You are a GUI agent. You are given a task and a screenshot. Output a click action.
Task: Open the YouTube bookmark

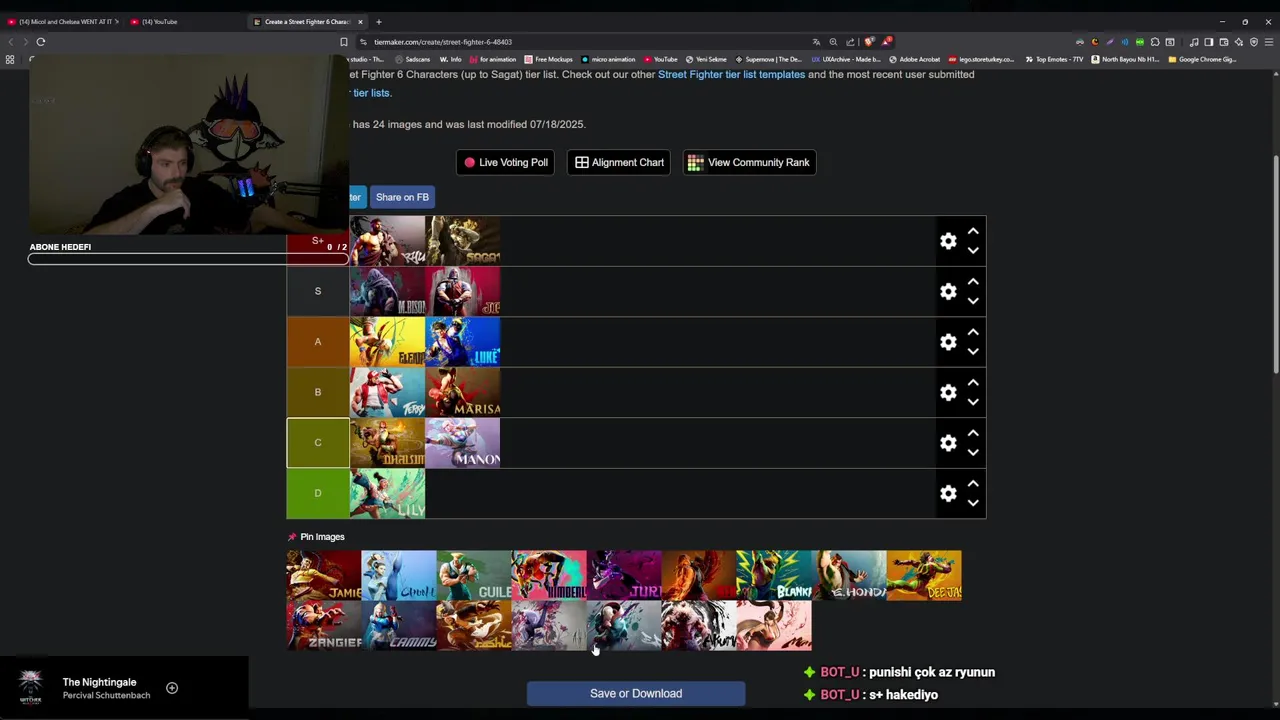pyautogui.click(x=661, y=59)
